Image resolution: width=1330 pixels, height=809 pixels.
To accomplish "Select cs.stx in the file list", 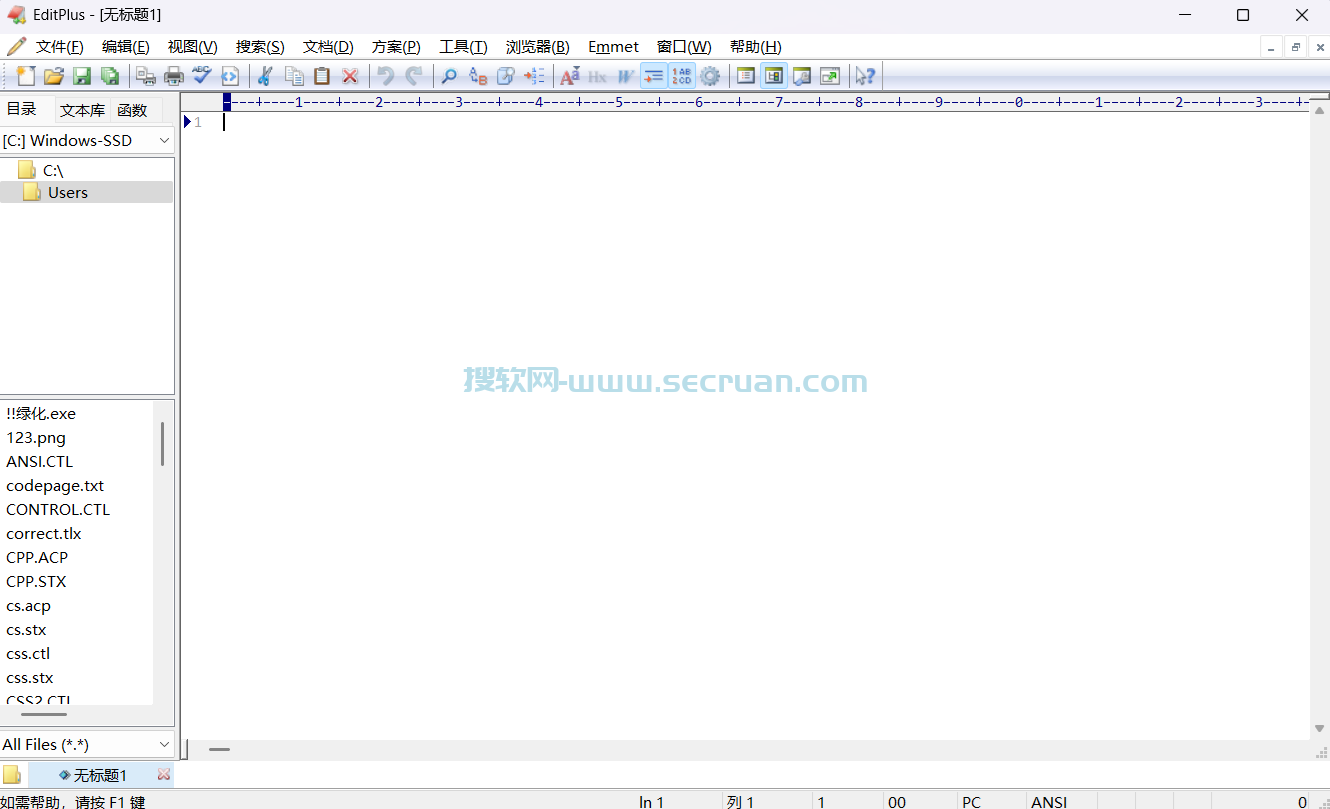I will click(x=26, y=630).
